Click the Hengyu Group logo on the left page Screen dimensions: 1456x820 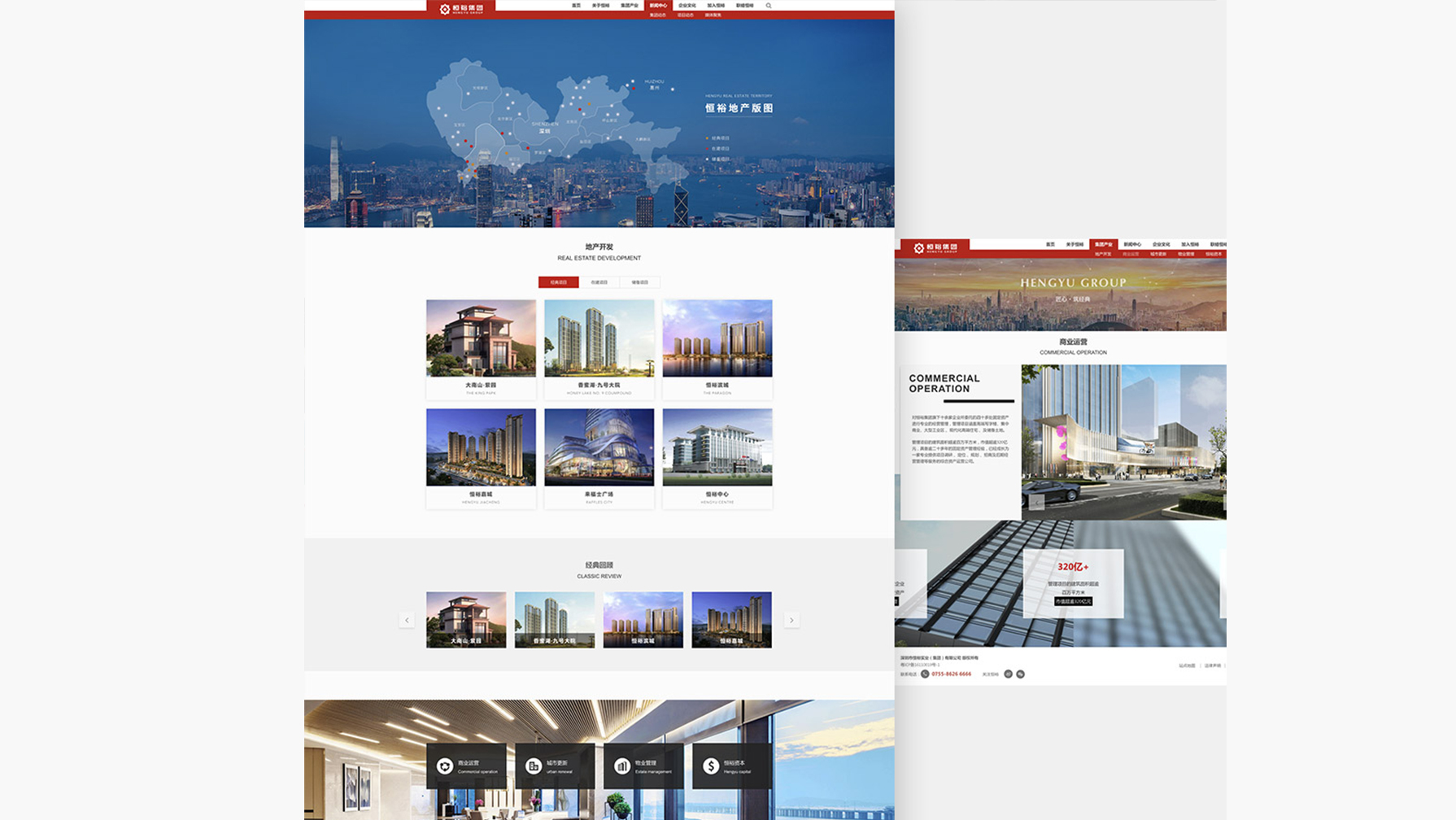[x=460, y=8]
